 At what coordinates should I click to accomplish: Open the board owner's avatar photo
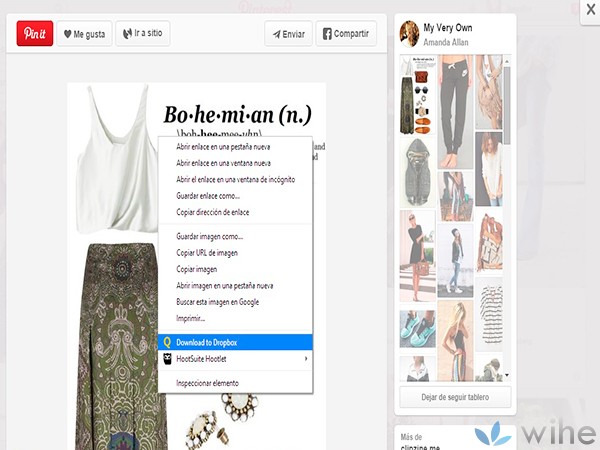[x=409, y=34]
